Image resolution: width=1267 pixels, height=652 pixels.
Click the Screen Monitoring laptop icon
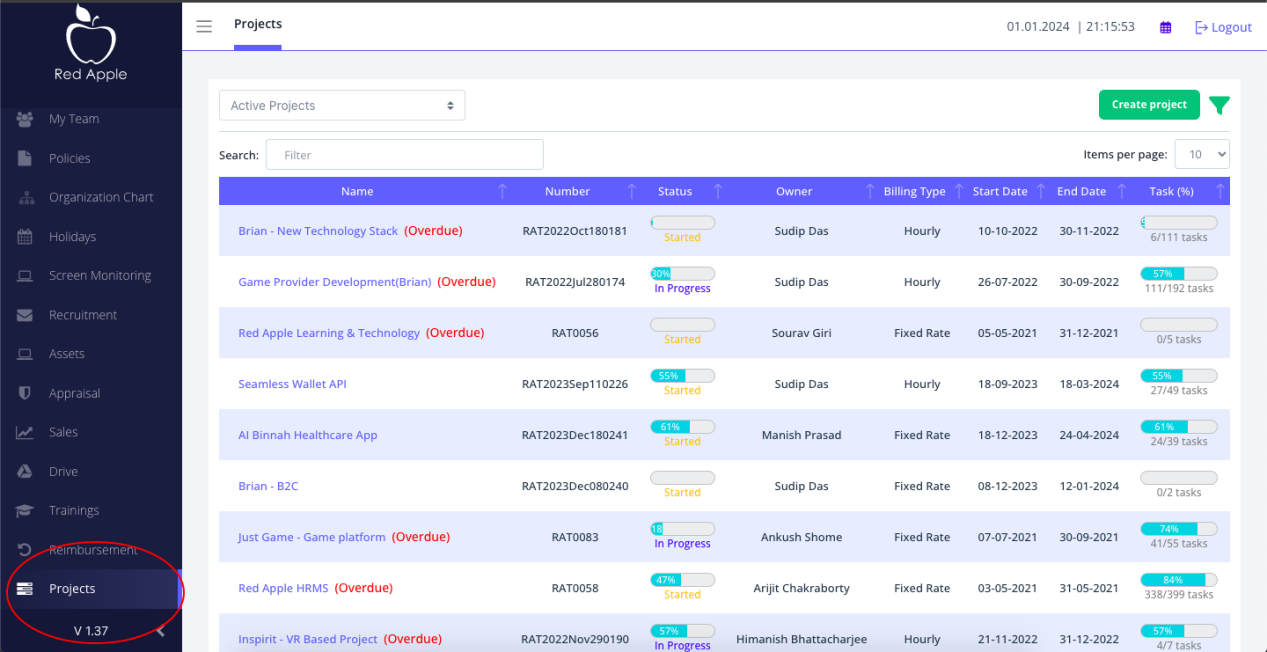[x=25, y=276]
